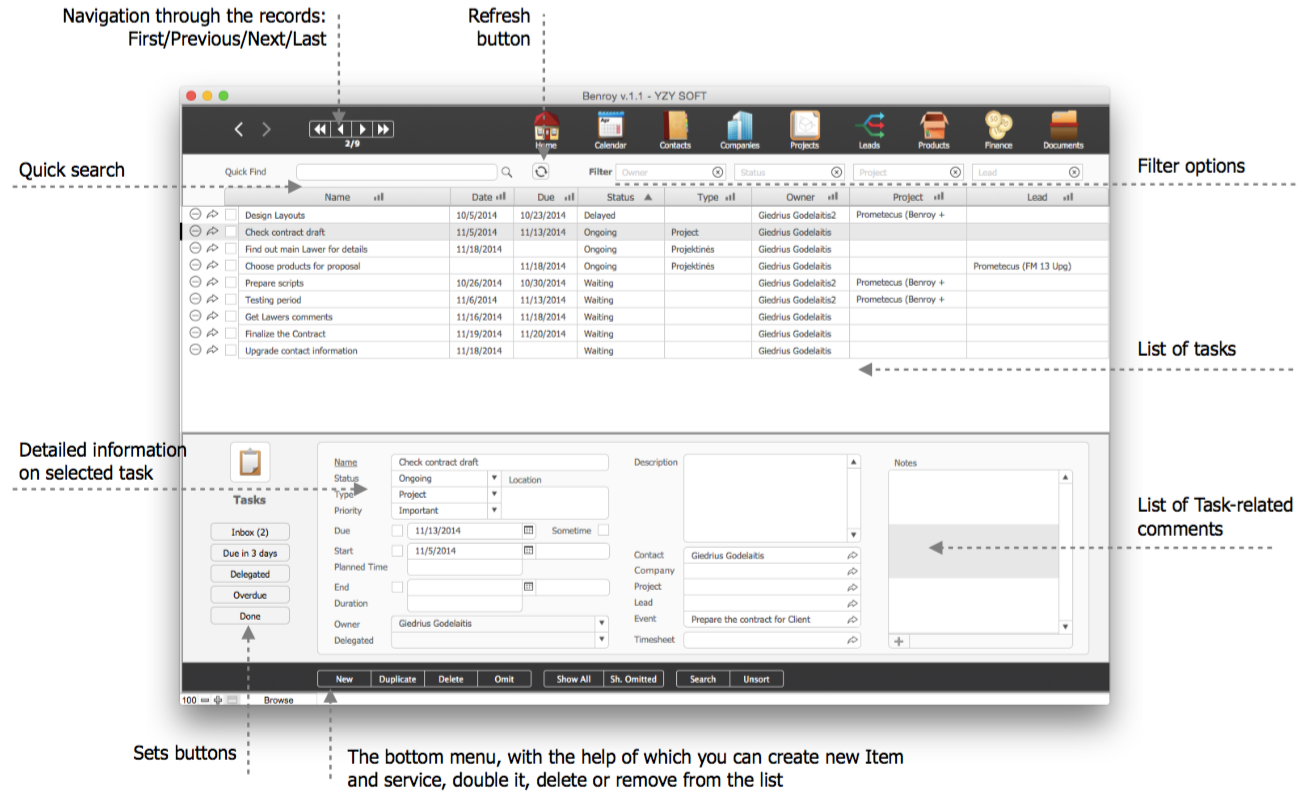
Task: Open the Products module icon
Action: pyautogui.click(x=933, y=126)
